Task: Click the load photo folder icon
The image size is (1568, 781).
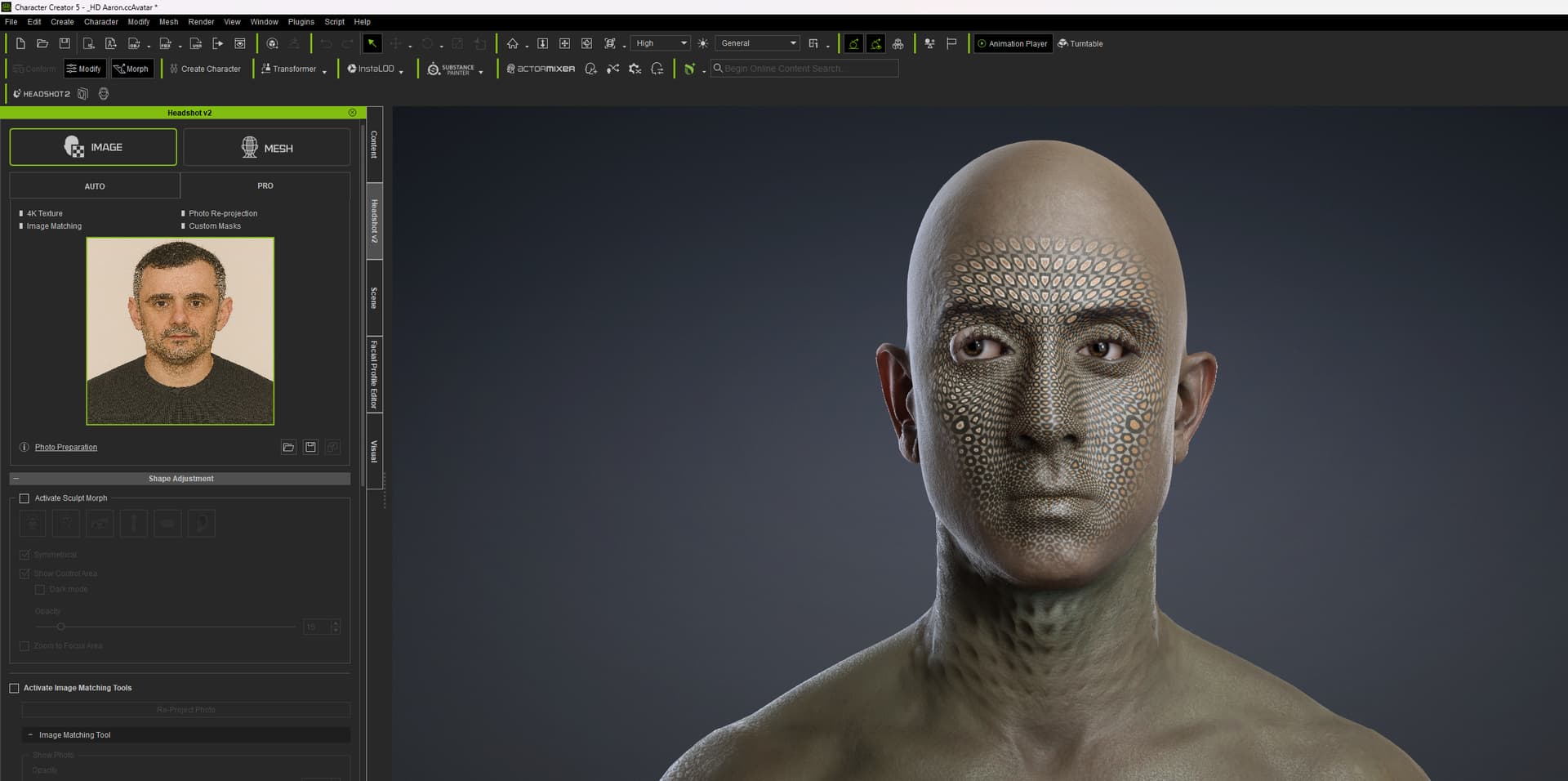Action: point(288,447)
